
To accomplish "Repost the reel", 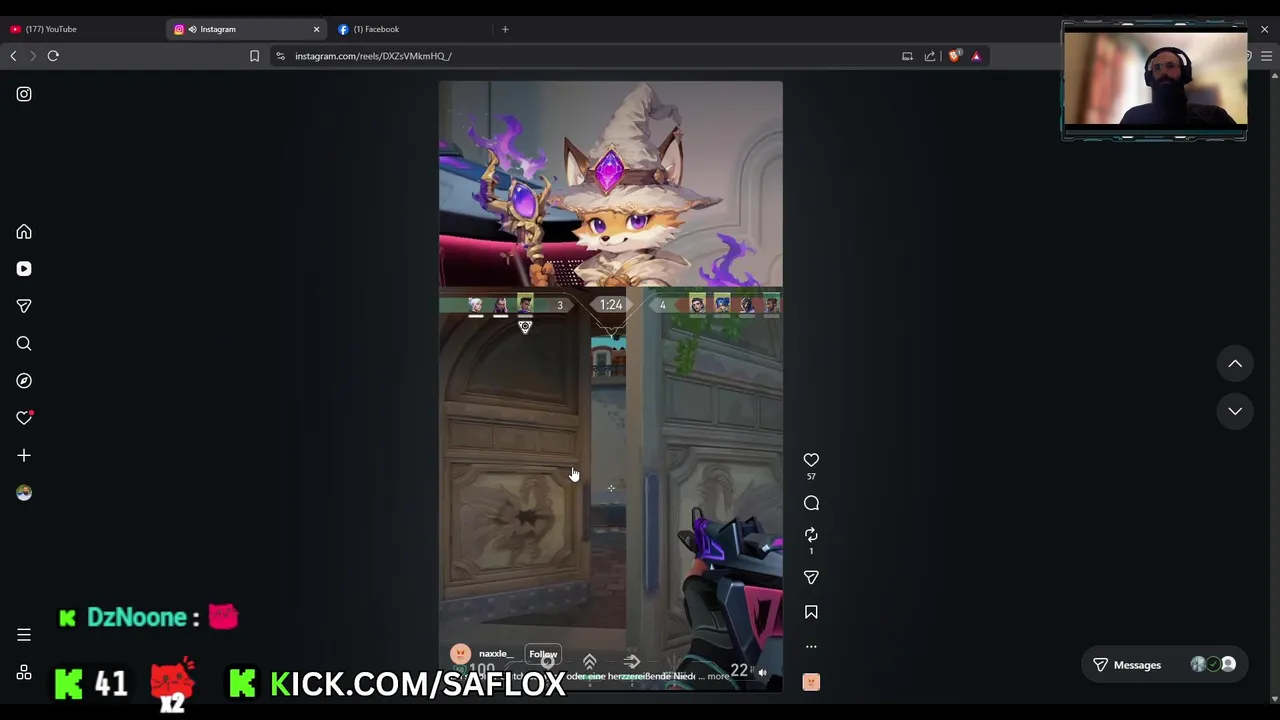I will (811, 535).
